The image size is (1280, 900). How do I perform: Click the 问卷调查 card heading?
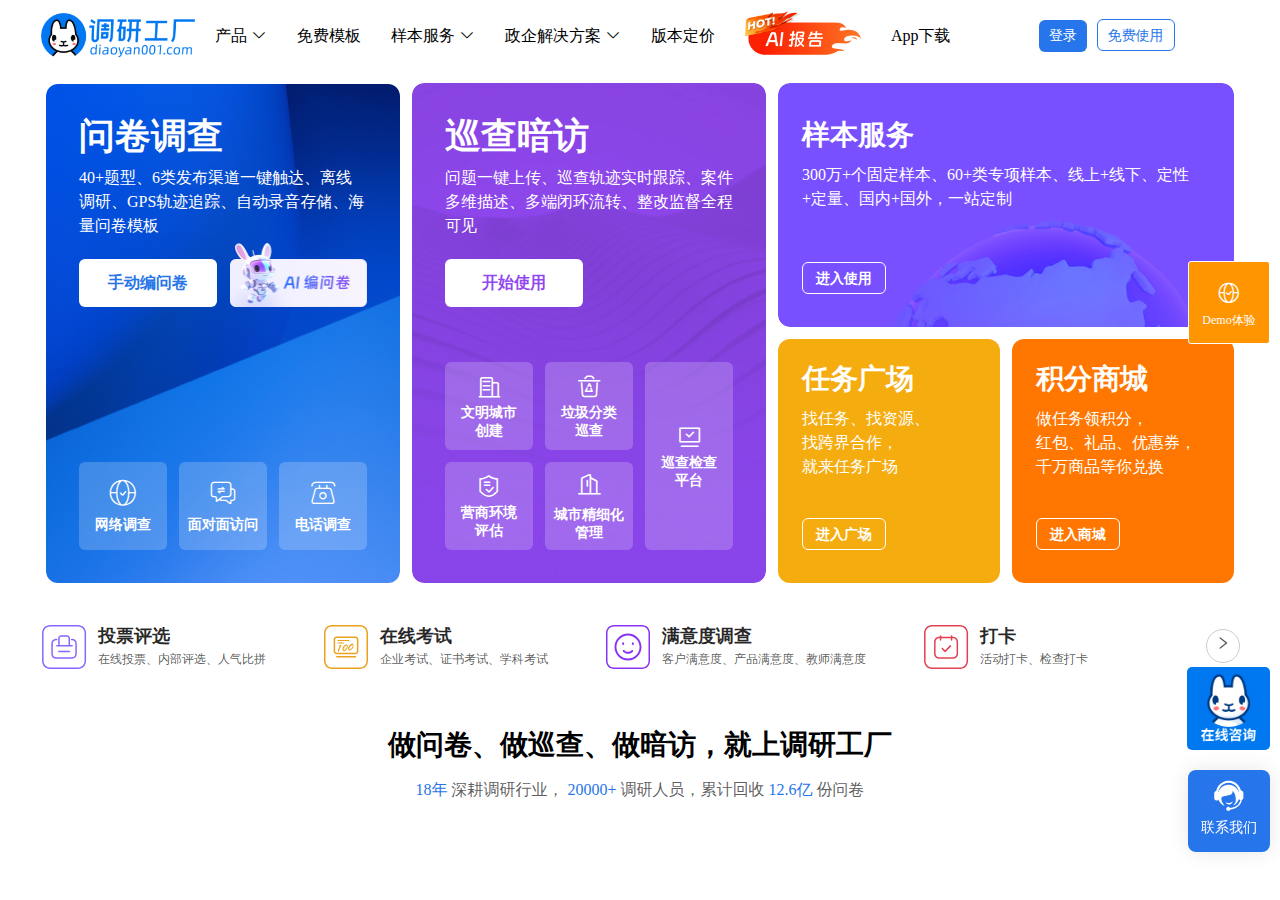pos(151,136)
